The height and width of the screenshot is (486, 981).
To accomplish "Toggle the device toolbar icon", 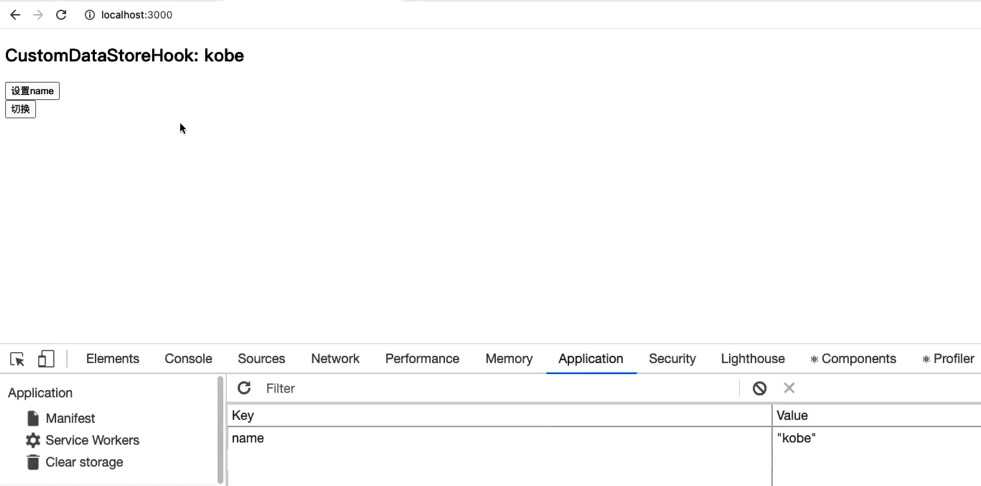I will (46, 359).
